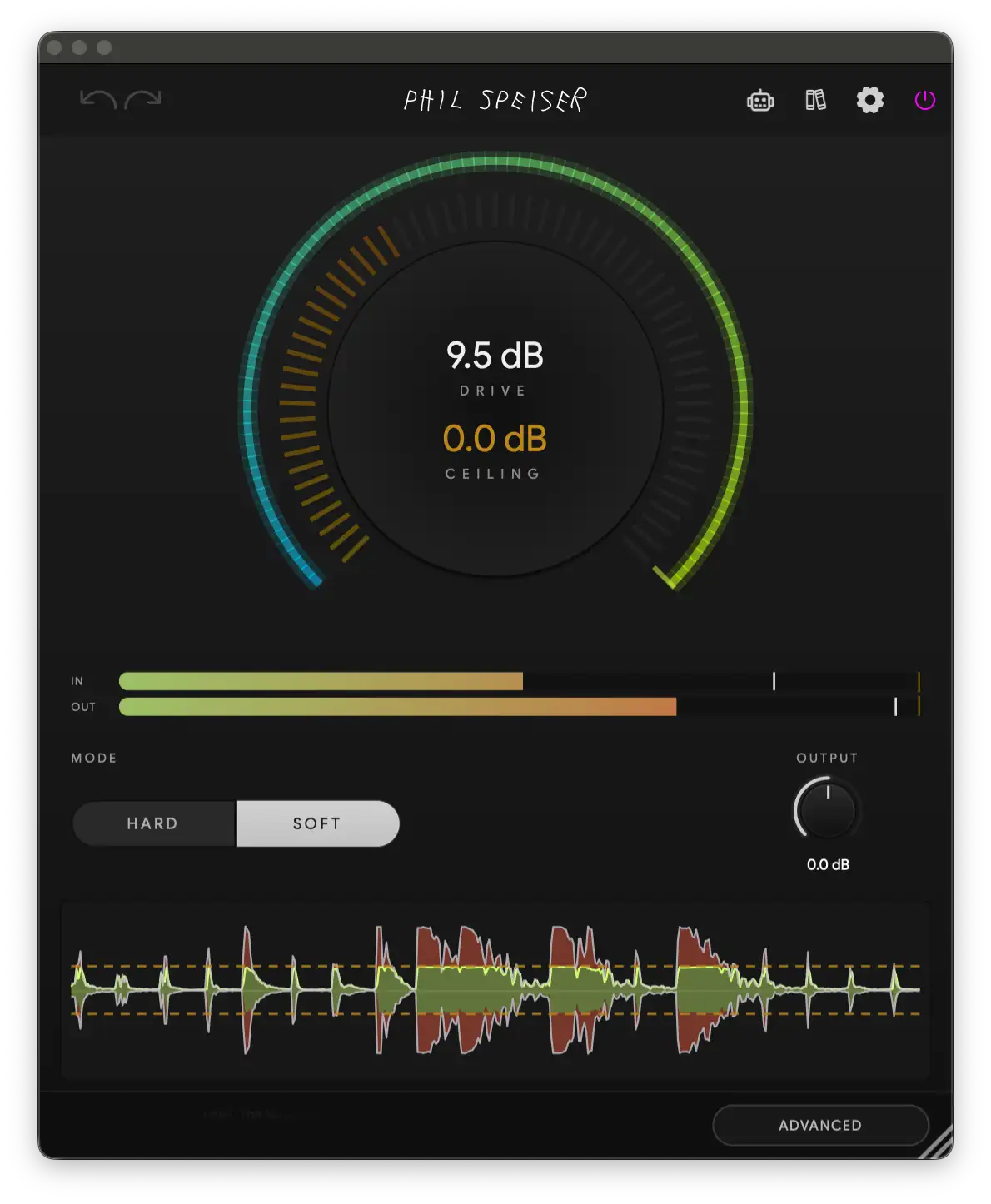Click the CEILING label
Viewport: 991px width, 1204px height.
[x=493, y=474]
